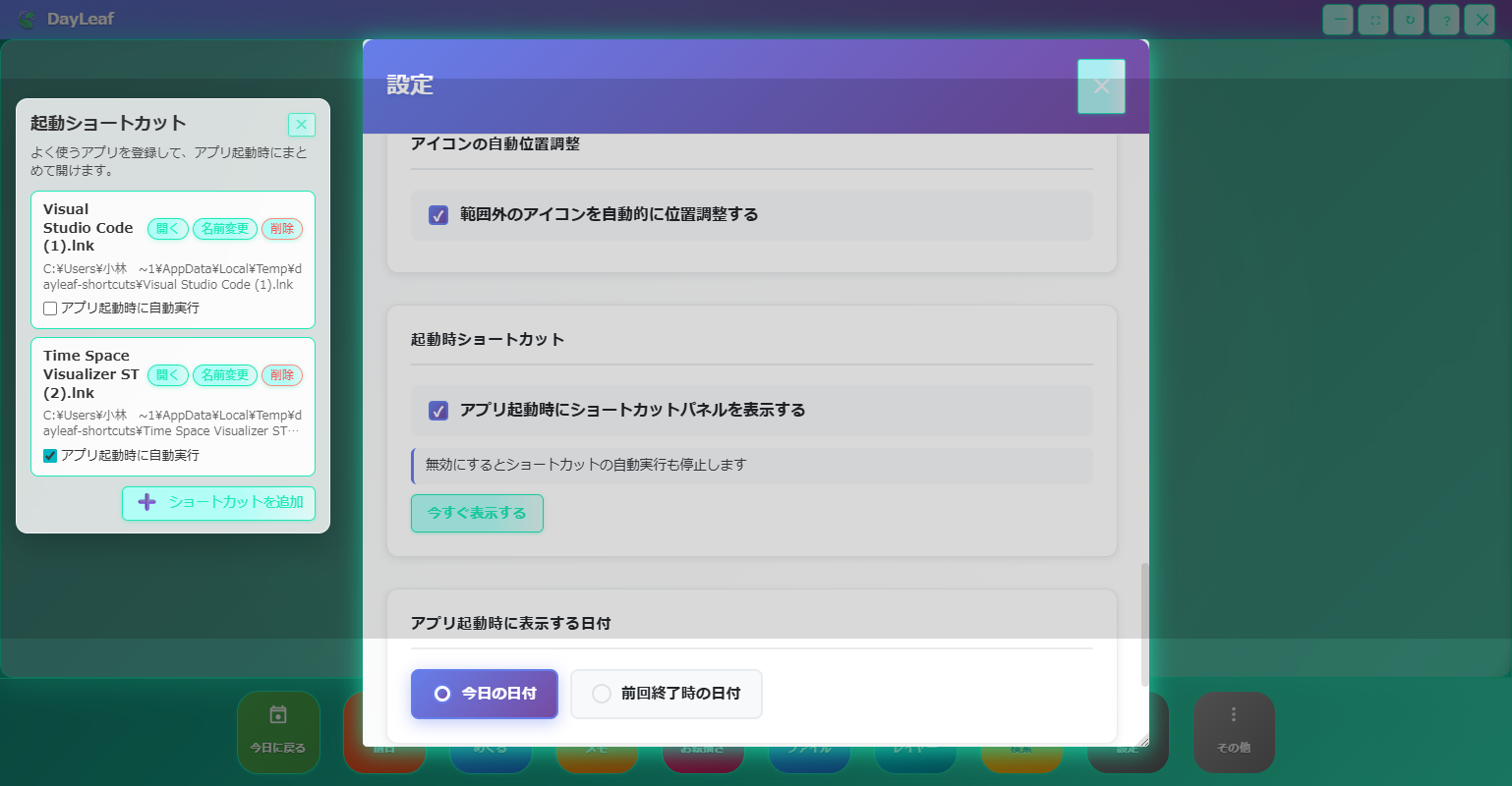Click the DayLeaf logo icon
The height and width of the screenshot is (786, 1512).
point(27,20)
